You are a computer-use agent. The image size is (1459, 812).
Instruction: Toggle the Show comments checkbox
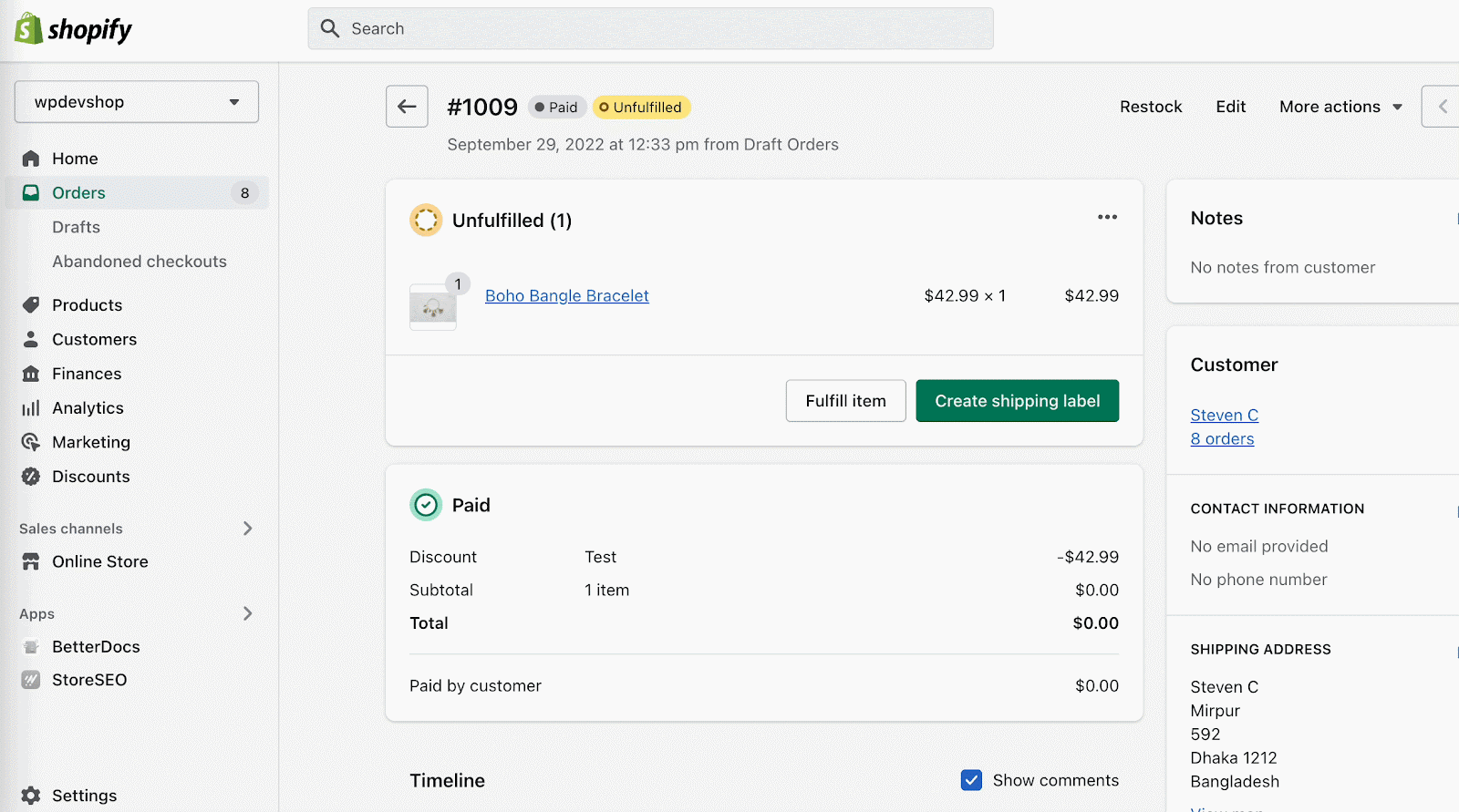971,780
